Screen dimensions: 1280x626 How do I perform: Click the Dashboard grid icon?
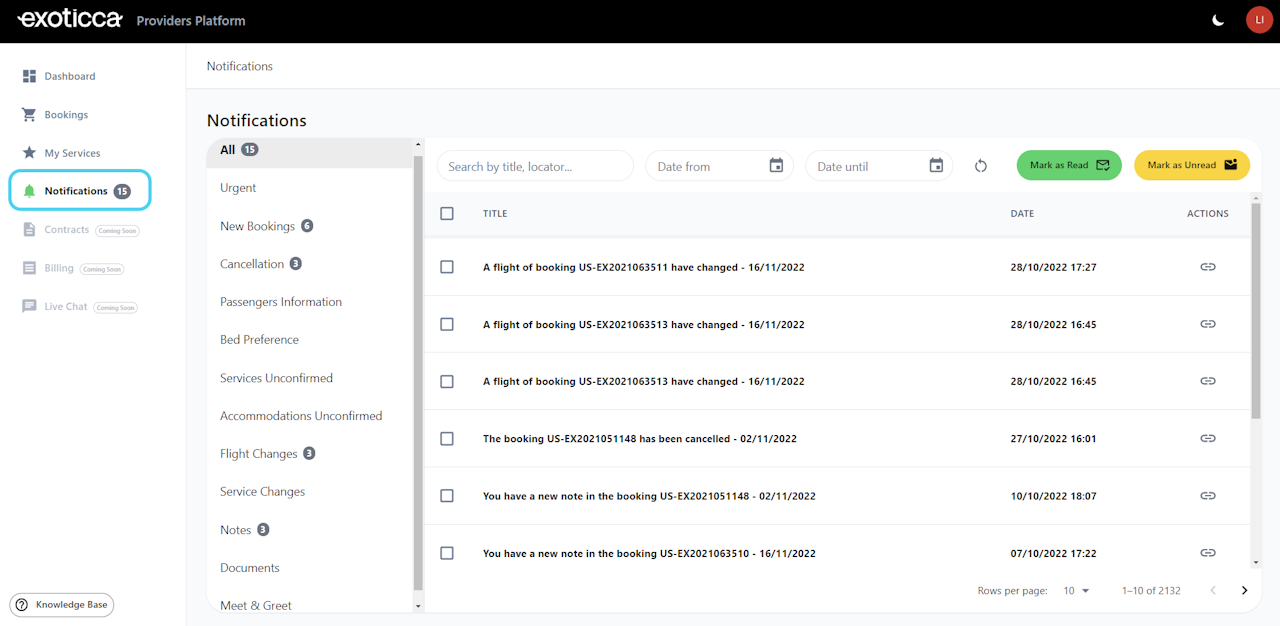point(29,76)
